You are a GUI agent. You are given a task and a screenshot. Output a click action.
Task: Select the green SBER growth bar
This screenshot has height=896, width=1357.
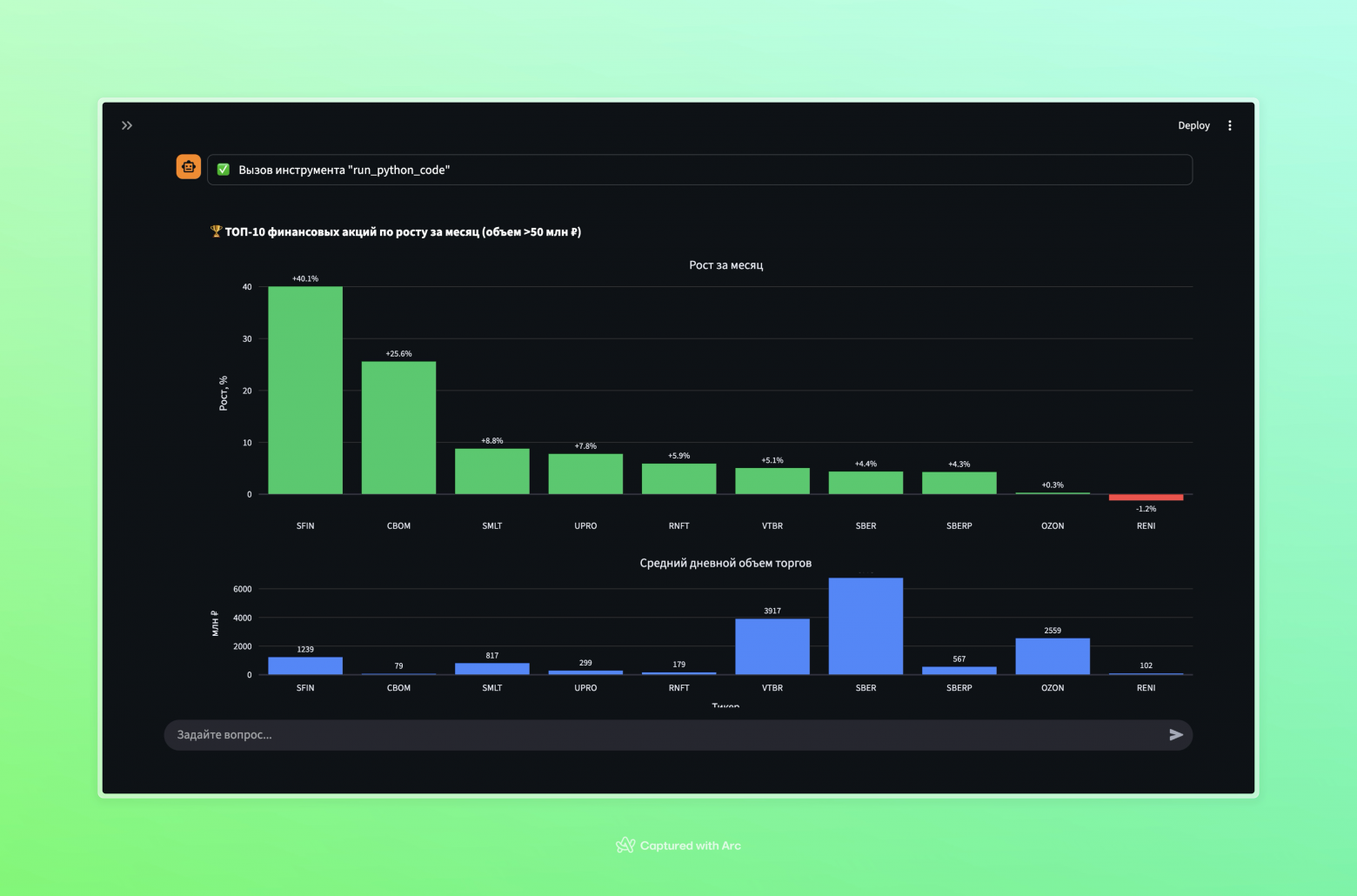[866, 483]
